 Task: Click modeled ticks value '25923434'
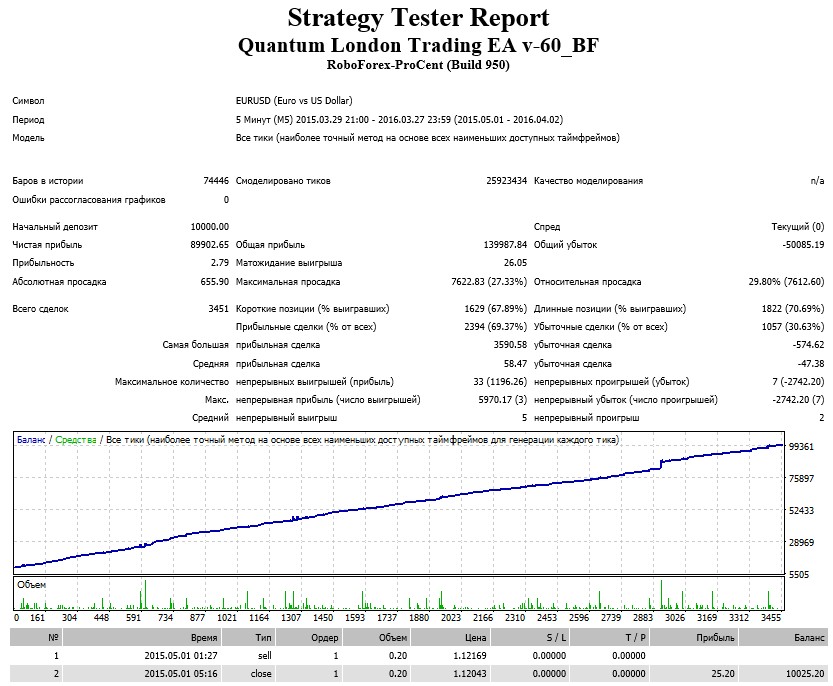tap(506, 181)
